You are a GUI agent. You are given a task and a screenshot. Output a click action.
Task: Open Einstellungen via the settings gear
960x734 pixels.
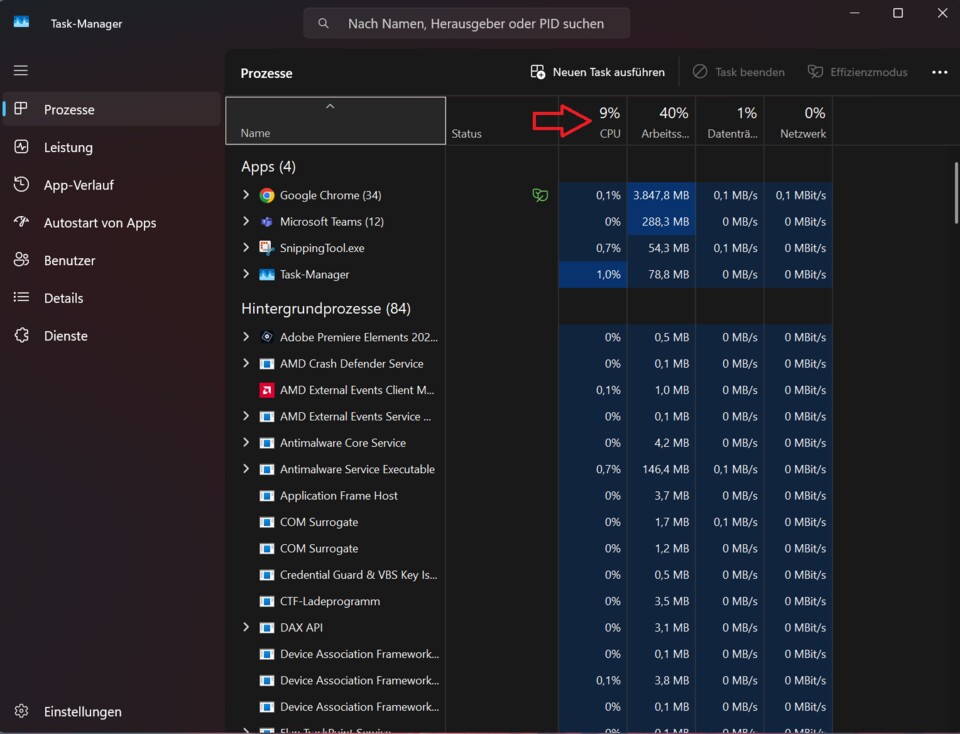pos(22,711)
